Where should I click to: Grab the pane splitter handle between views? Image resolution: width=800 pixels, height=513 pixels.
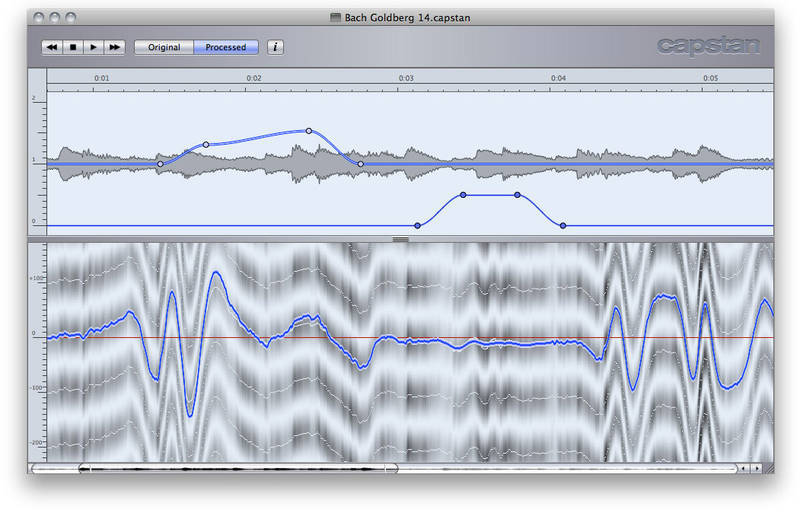(400, 240)
